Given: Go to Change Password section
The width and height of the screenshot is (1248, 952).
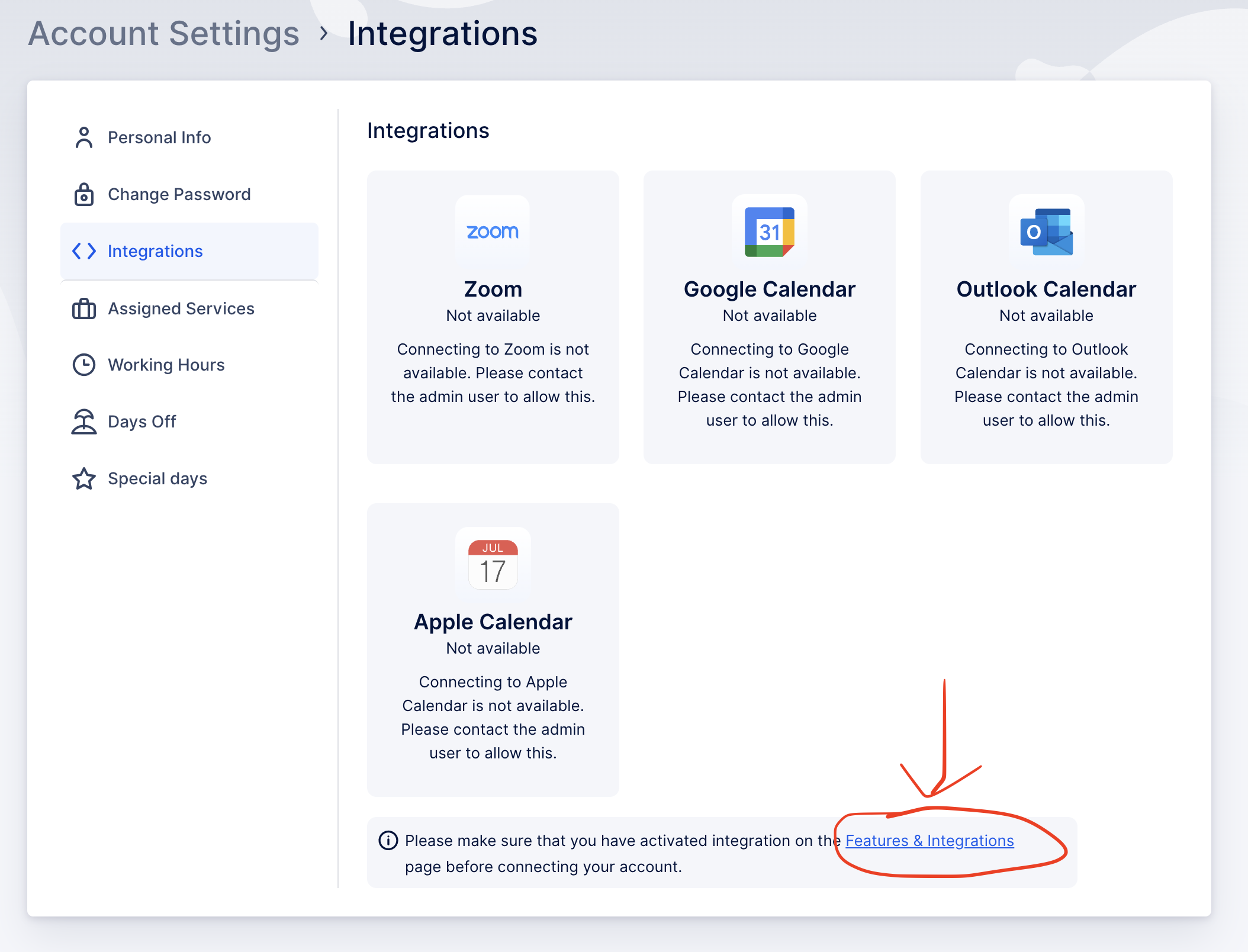Looking at the screenshot, I should 189,194.
